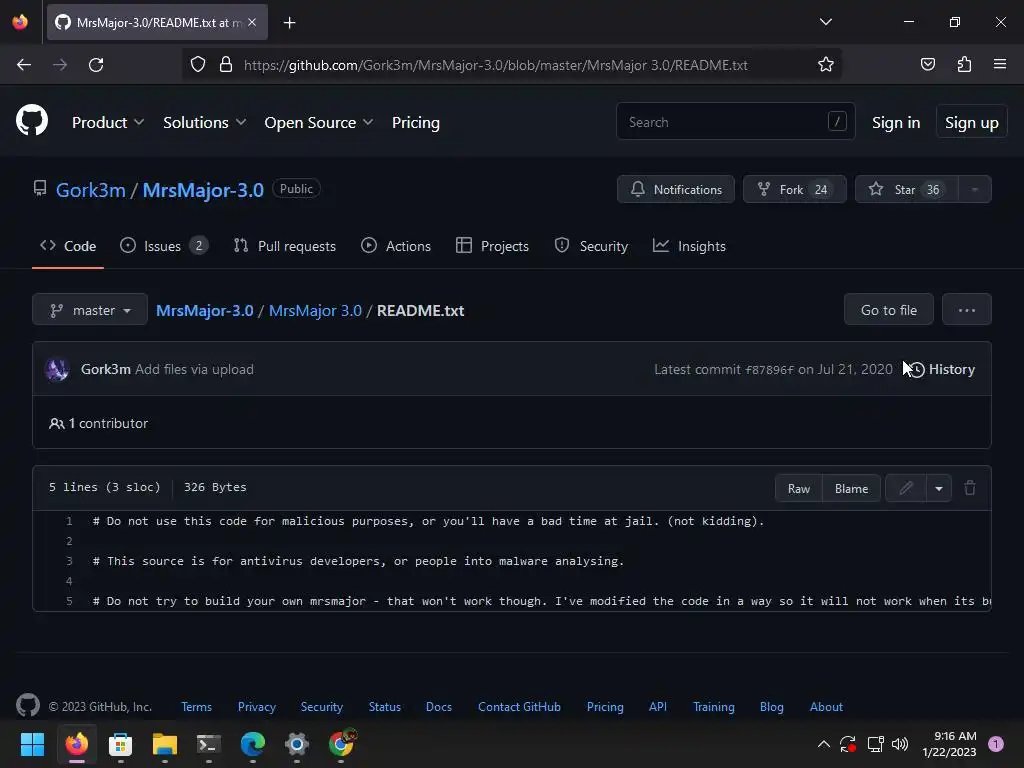Open the footer Contact GitHub link
This screenshot has width=1024, height=768.
(x=519, y=707)
